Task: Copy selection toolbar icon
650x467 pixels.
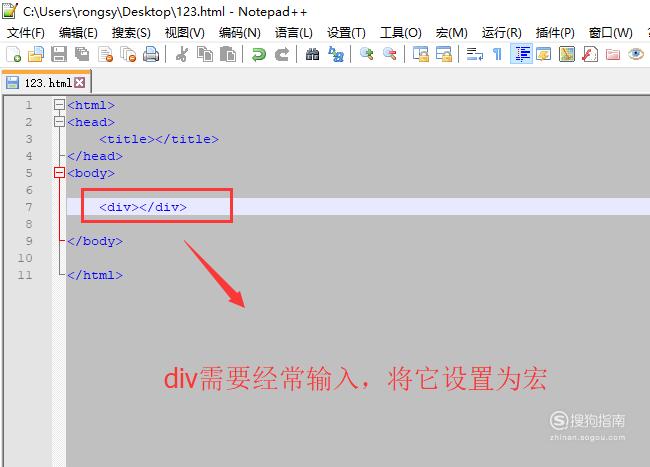Action: [205, 54]
